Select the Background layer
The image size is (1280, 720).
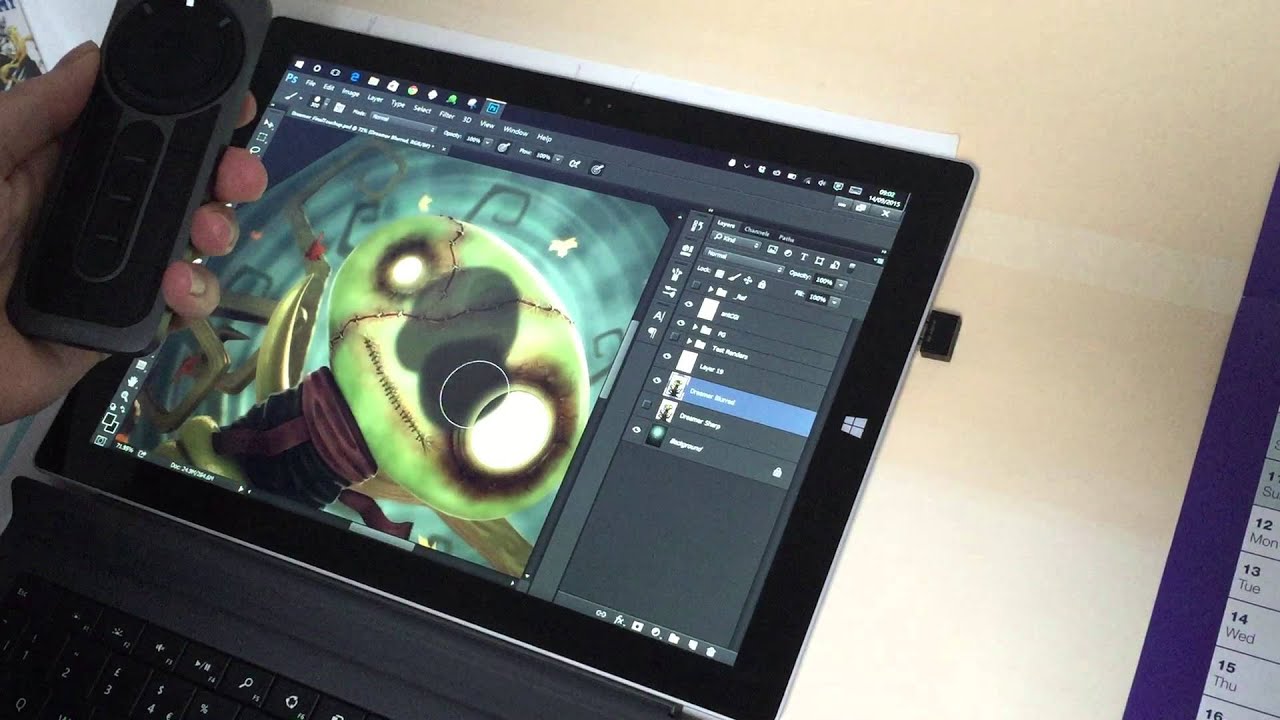pyautogui.click(x=685, y=446)
